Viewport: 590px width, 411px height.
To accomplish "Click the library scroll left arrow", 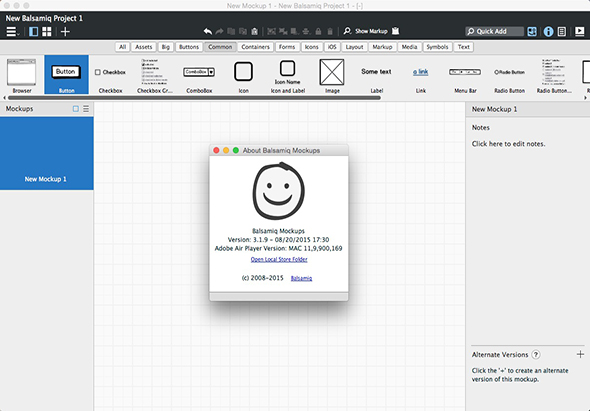I will [x=4, y=98].
